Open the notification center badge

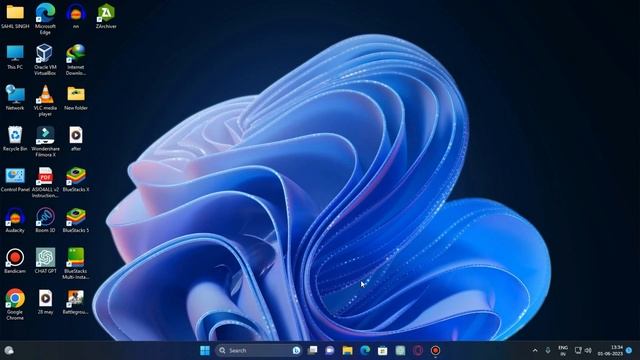629,350
